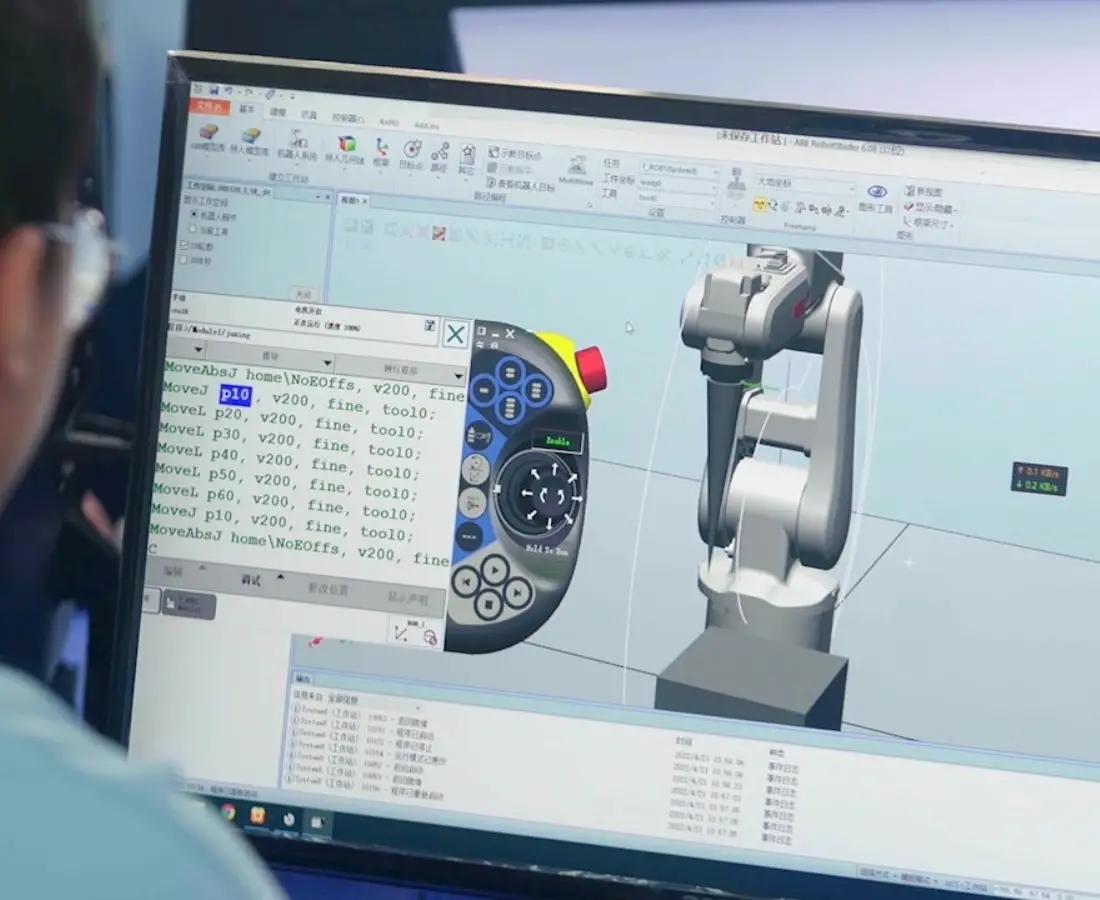
Task: Click the pendant joystick center
Action: (x=551, y=495)
